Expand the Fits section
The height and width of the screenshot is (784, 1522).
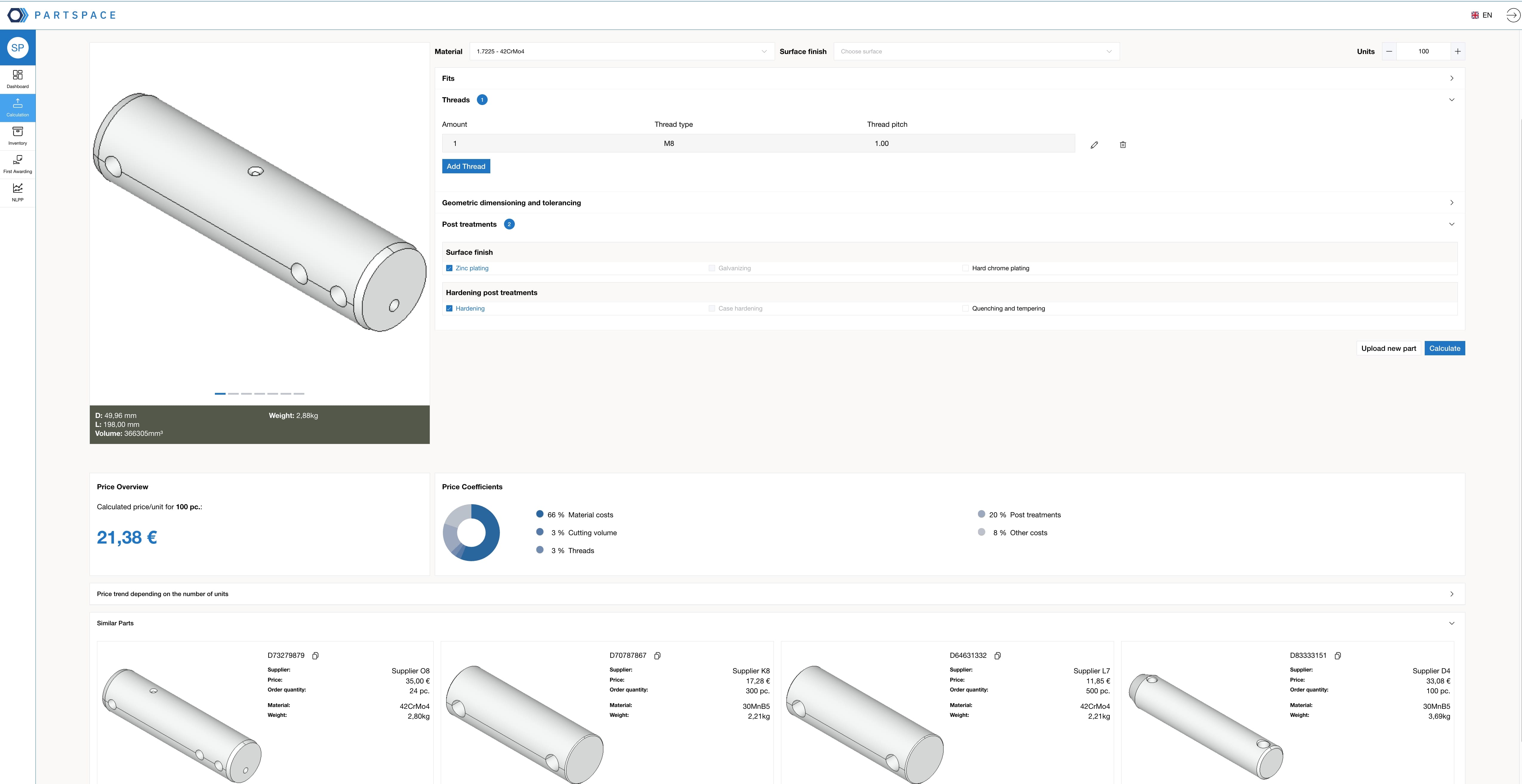pyautogui.click(x=949, y=78)
